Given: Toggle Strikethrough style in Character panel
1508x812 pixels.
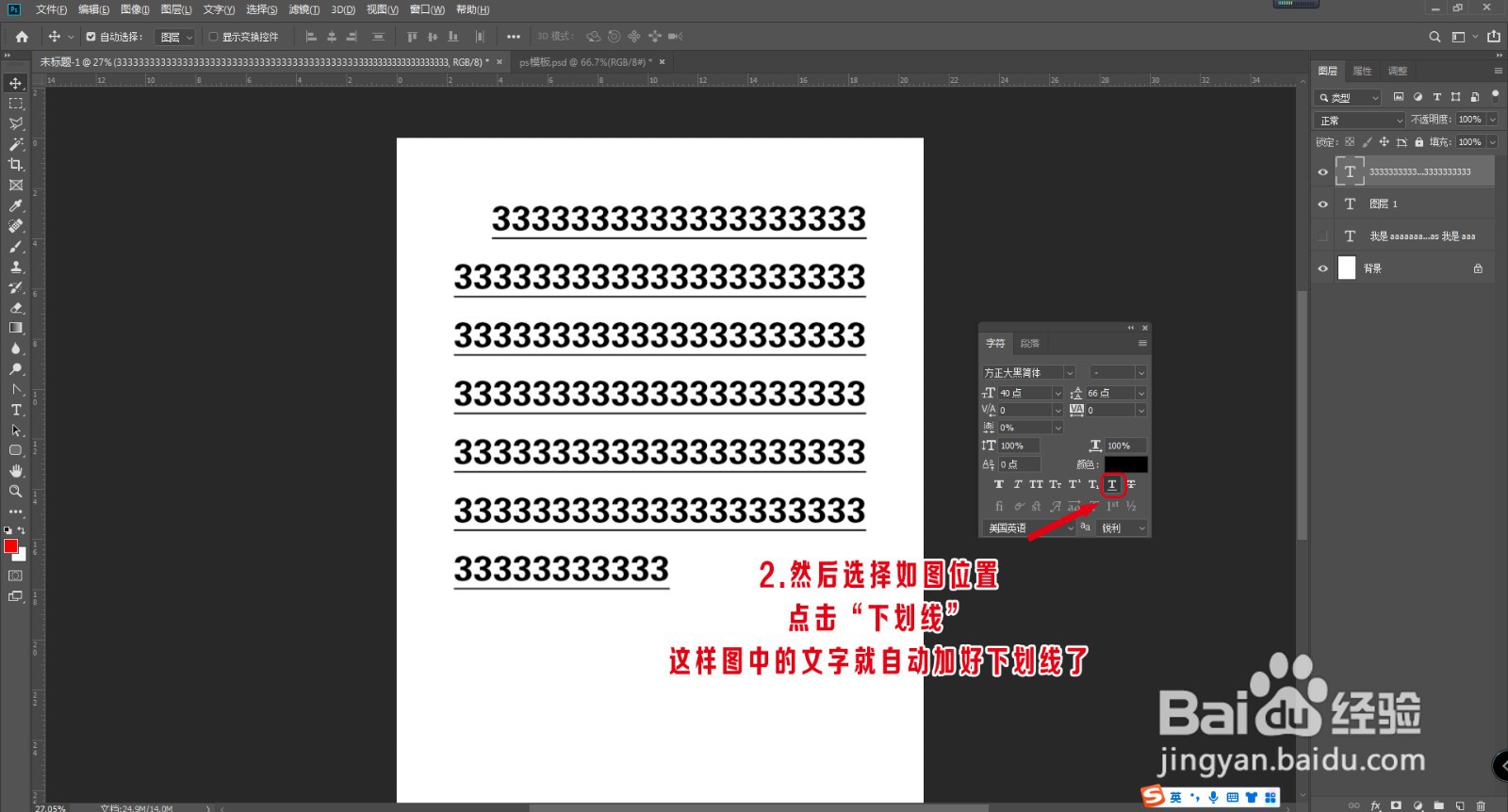Looking at the screenshot, I should point(1131,484).
